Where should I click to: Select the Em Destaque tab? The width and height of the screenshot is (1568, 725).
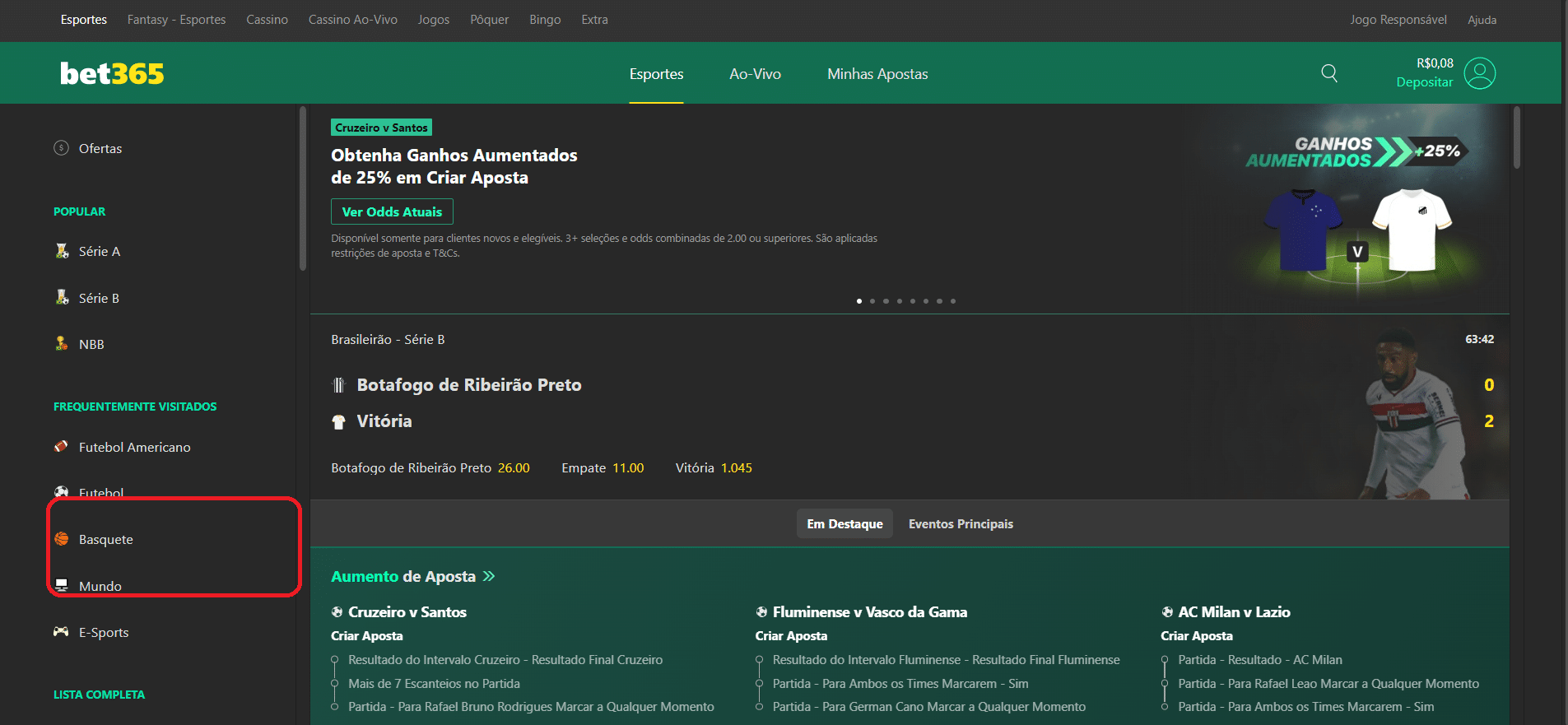[x=844, y=524]
